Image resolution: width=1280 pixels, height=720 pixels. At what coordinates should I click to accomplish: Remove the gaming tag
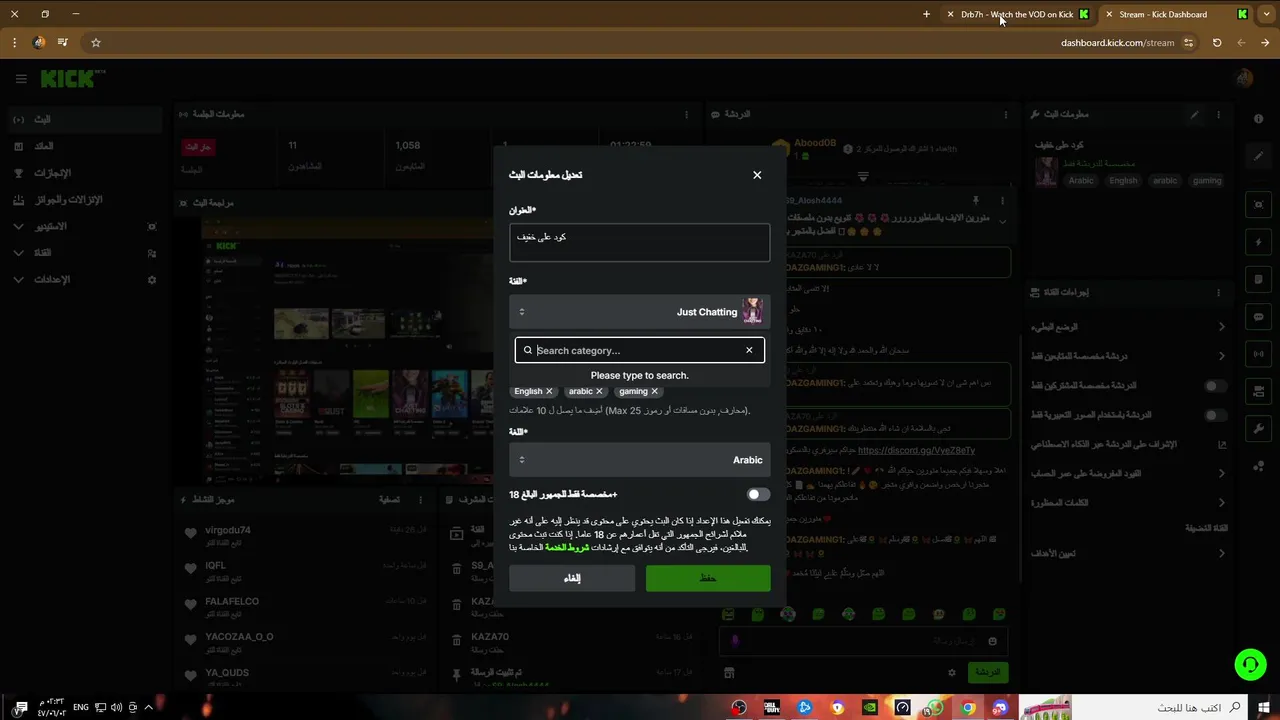click(x=655, y=391)
